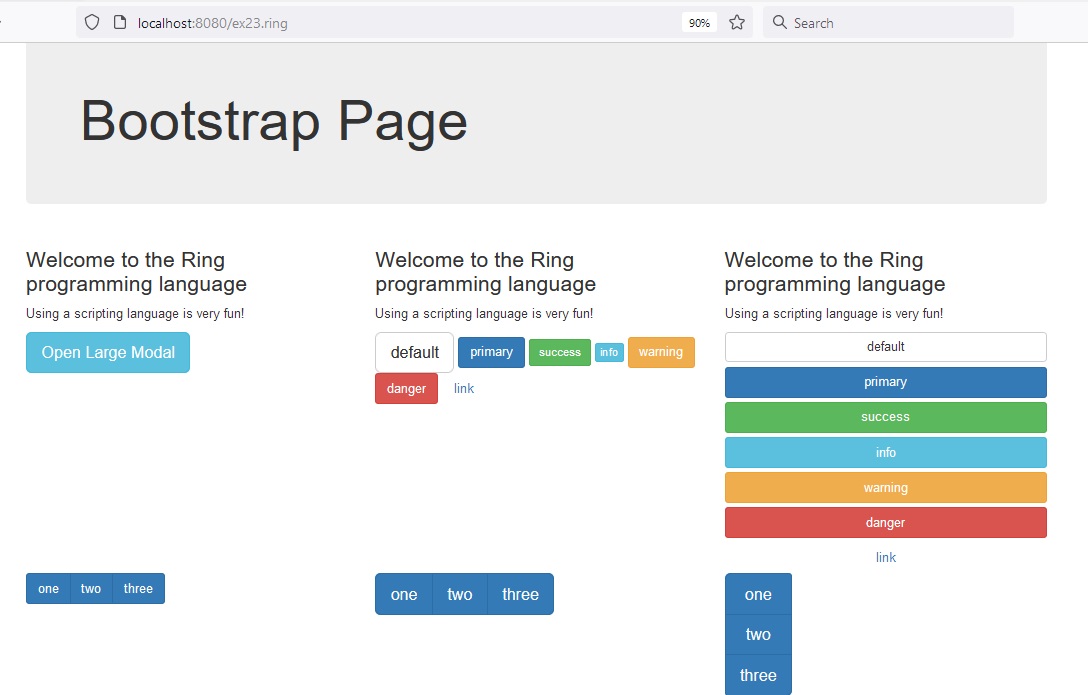Image resolution: width=1088 pixels, height=695 pixels.
Task: Click the tracking protection shield icon
Action: coord(91,21)
